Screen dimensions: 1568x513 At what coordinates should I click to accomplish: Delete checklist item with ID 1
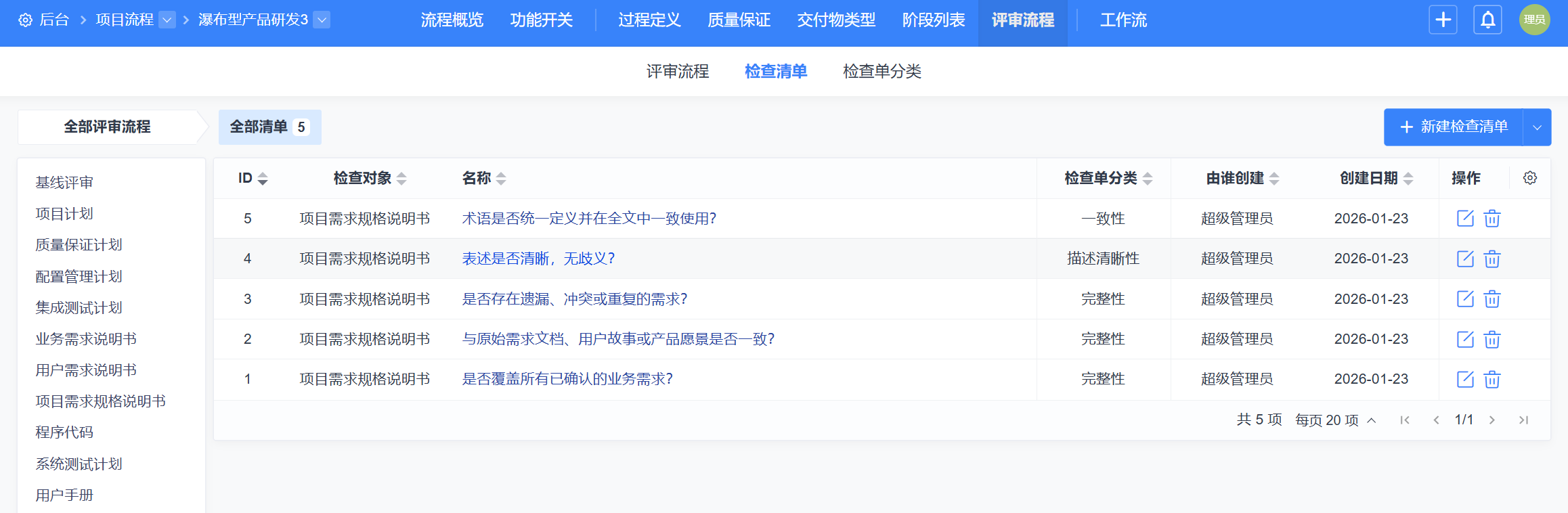(1492, 380)
